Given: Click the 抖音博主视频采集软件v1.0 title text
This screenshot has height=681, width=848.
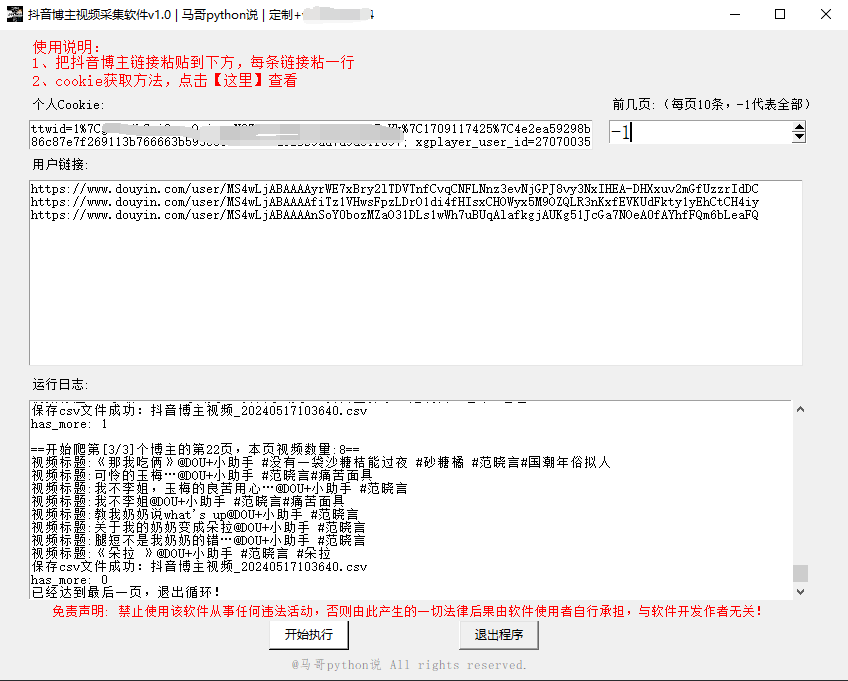Looking at the screenshot, I should pyautogui.click(x=100, y=14).
